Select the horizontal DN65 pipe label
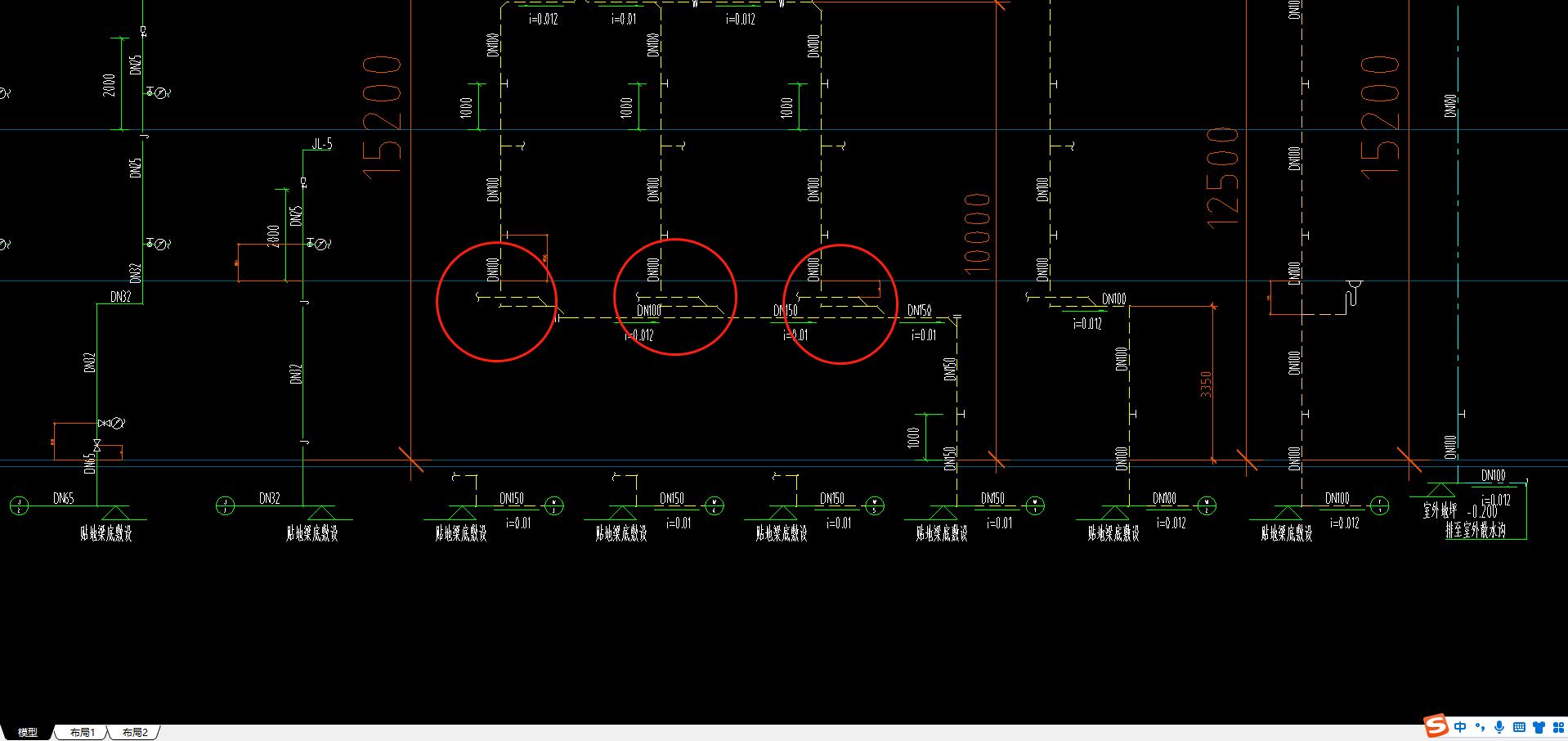This screenshot has width=1568, height=741. click(64, 498)
